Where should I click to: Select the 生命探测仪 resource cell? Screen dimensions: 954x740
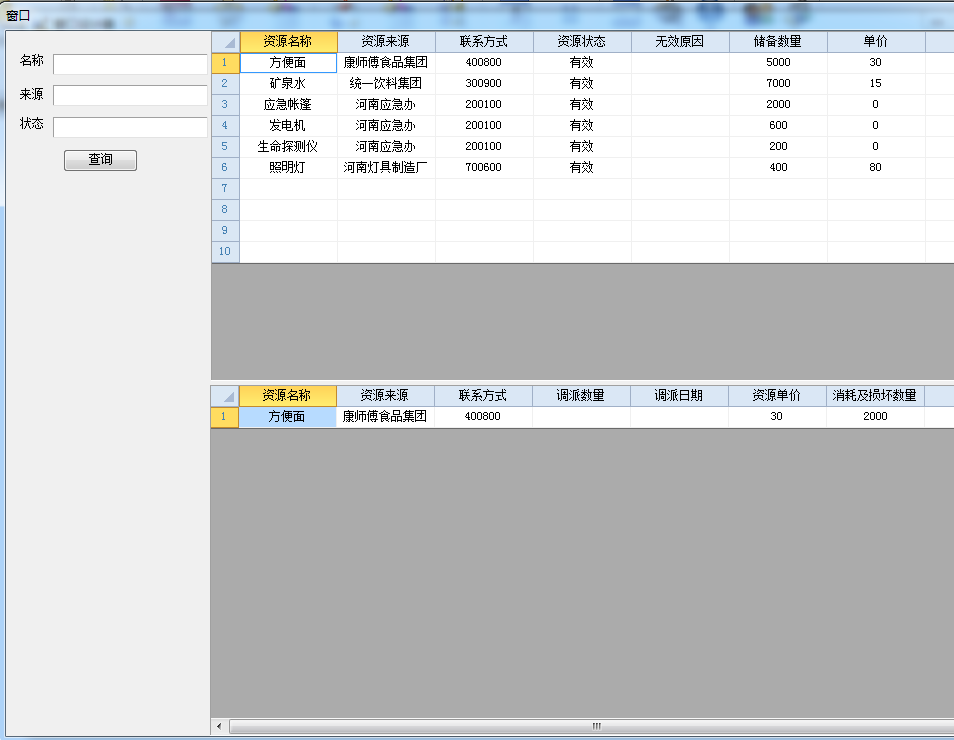288,147
